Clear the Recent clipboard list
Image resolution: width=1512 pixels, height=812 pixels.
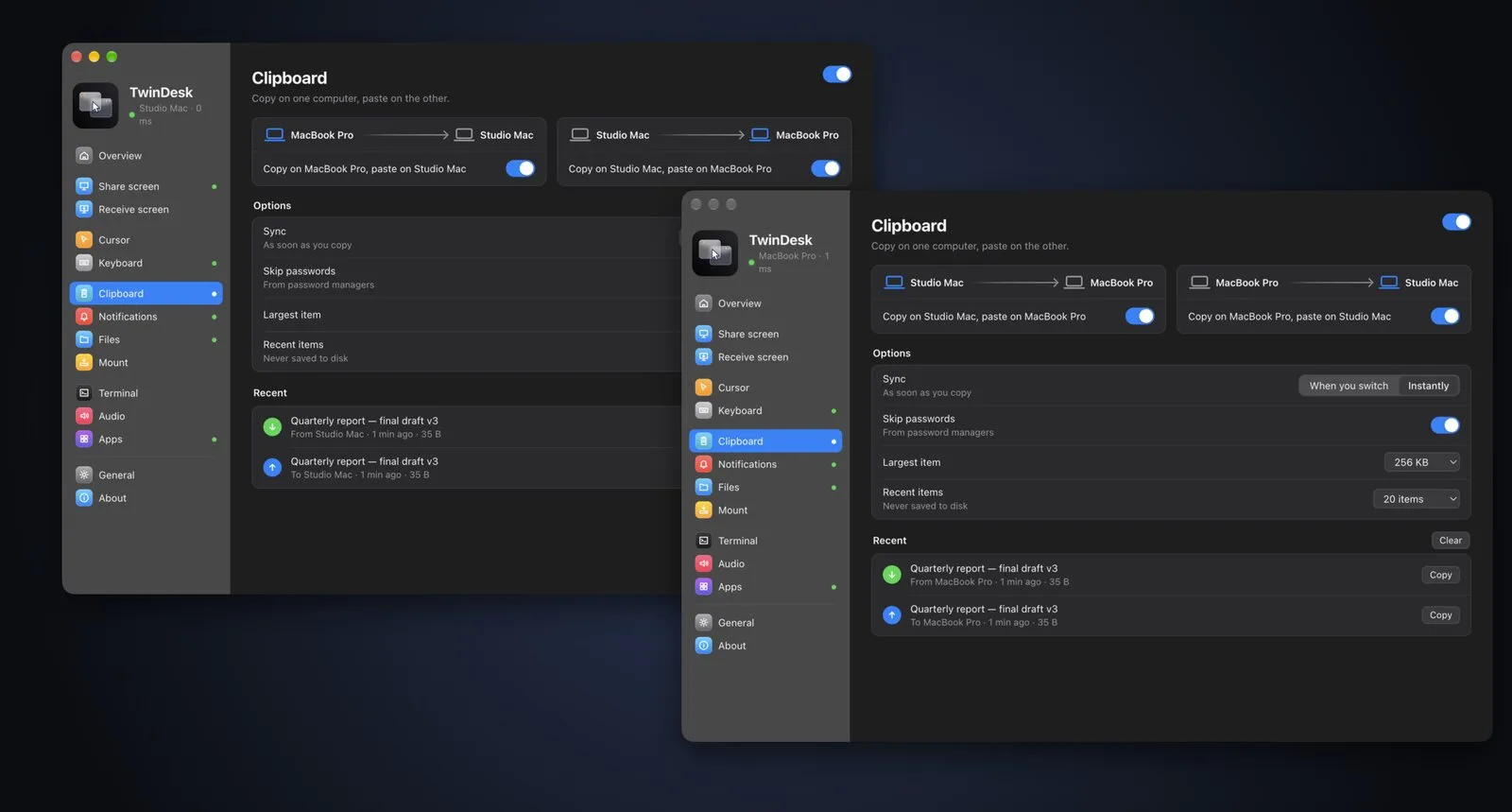tap(1451, 541)
